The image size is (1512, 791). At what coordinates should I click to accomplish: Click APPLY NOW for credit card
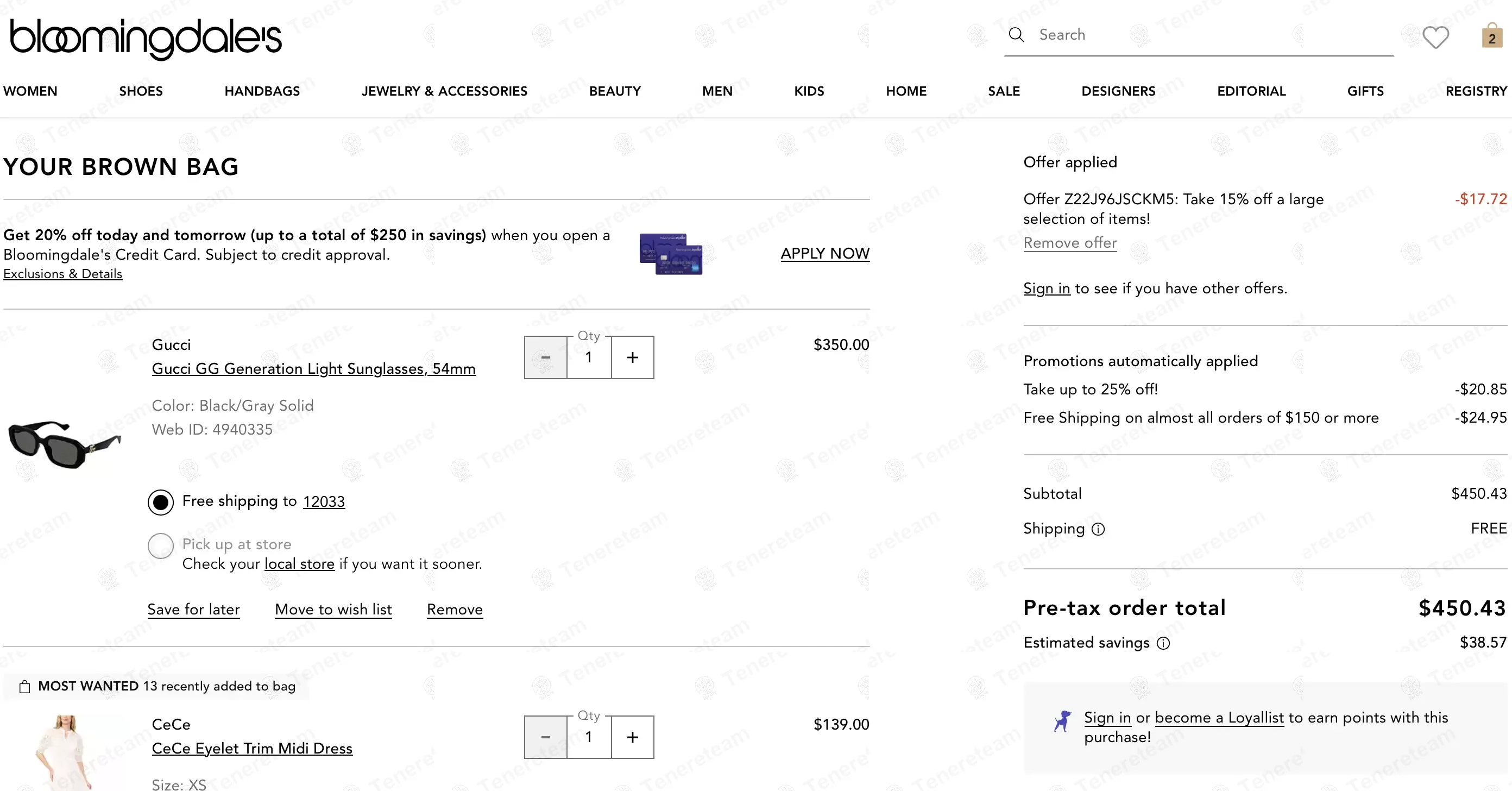[x=824, y=253]
